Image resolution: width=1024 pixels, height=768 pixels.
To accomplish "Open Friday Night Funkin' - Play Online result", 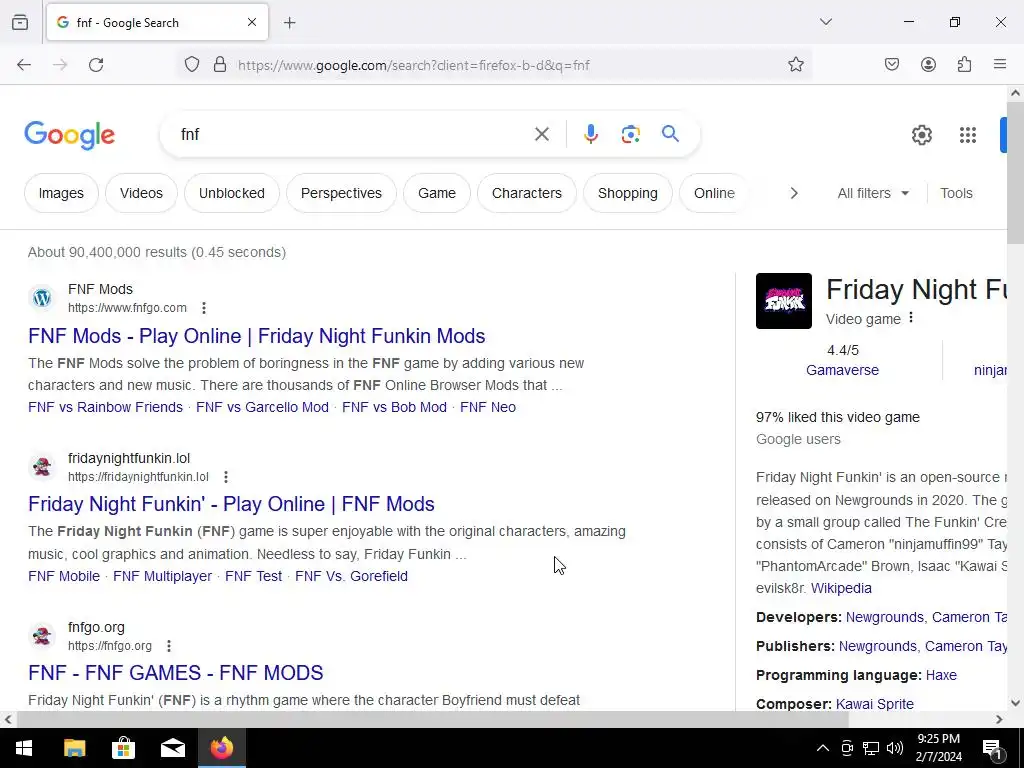I will pyautogui.click(x=231, y=504).
